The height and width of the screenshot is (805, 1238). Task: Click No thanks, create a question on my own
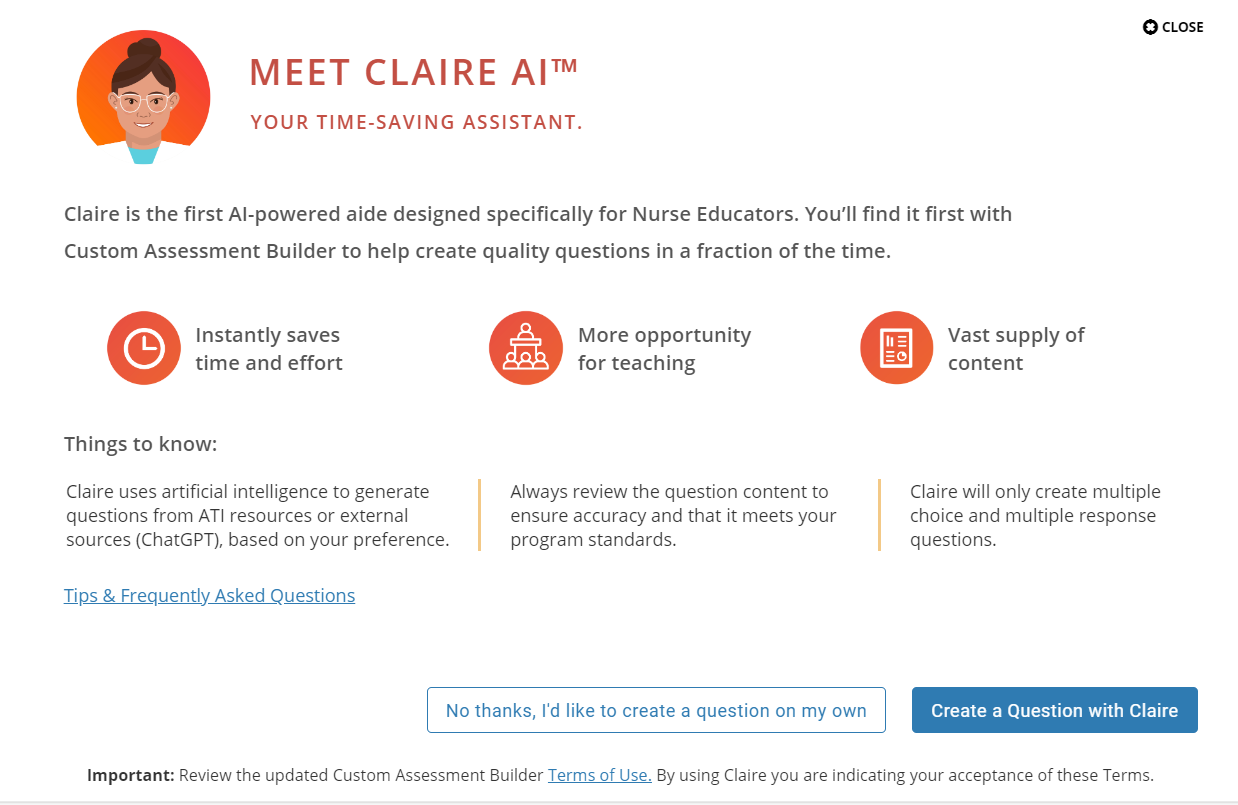(x=656, y=710)
